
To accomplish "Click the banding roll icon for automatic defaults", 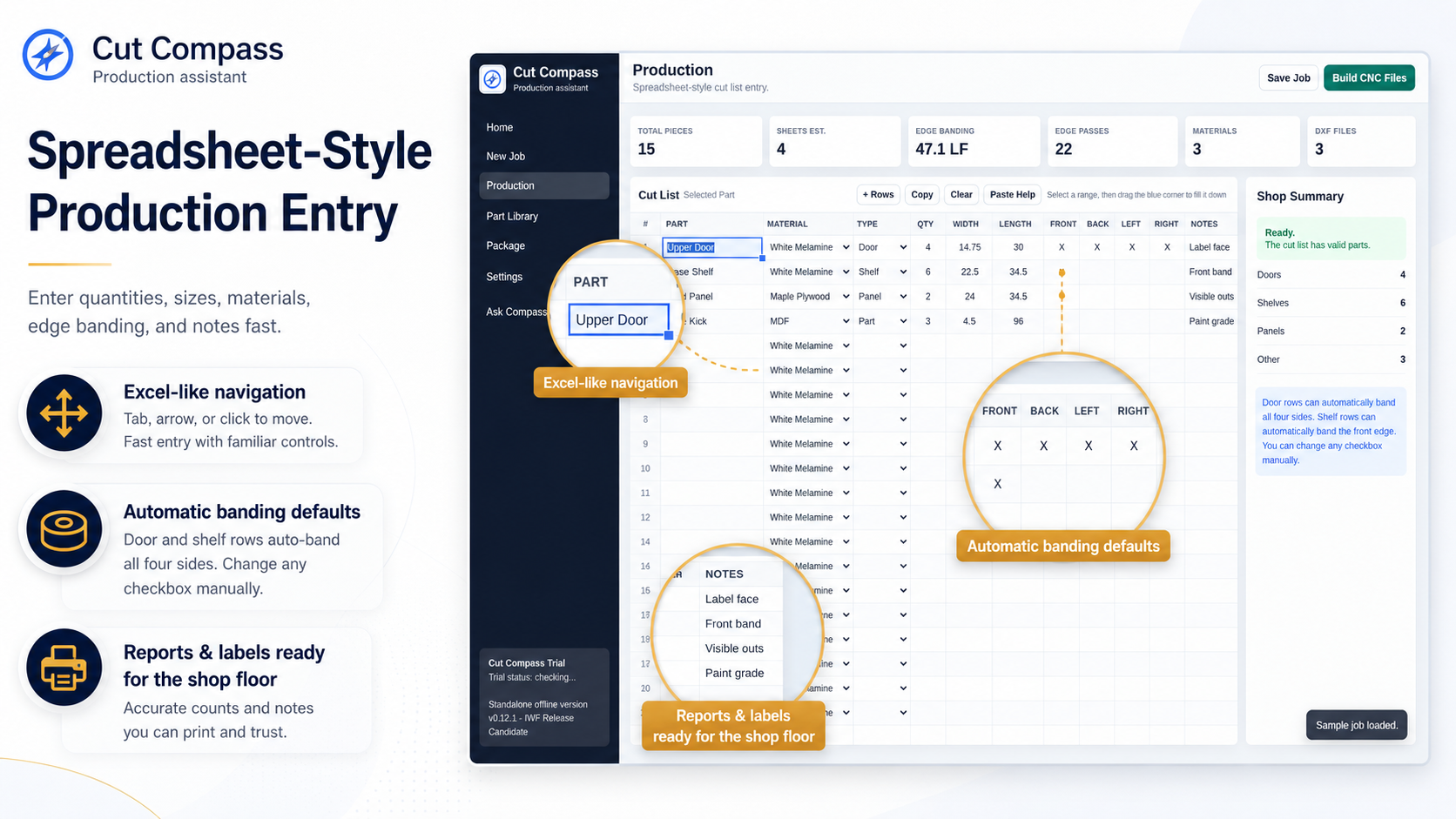I will click(64, 528).
